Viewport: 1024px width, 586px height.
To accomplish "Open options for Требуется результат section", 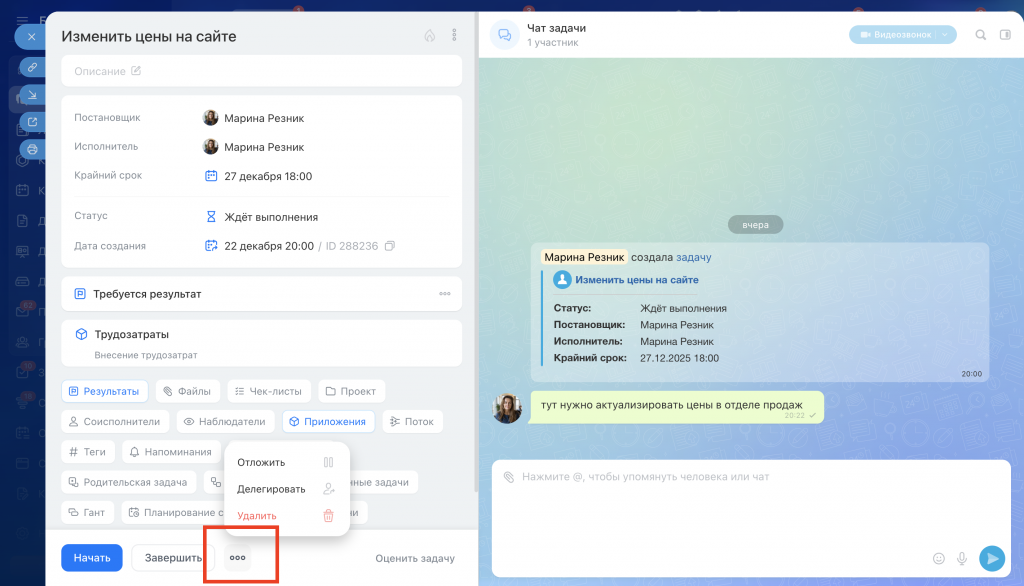I will coord(445,294).
